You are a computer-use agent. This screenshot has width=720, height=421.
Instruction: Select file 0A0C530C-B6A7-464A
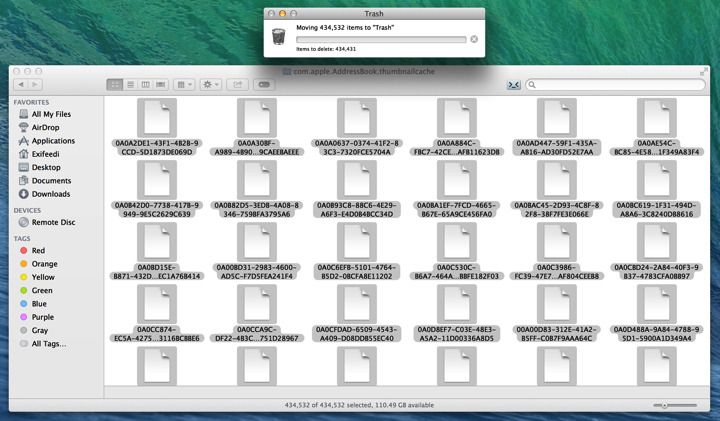(456, 252)
